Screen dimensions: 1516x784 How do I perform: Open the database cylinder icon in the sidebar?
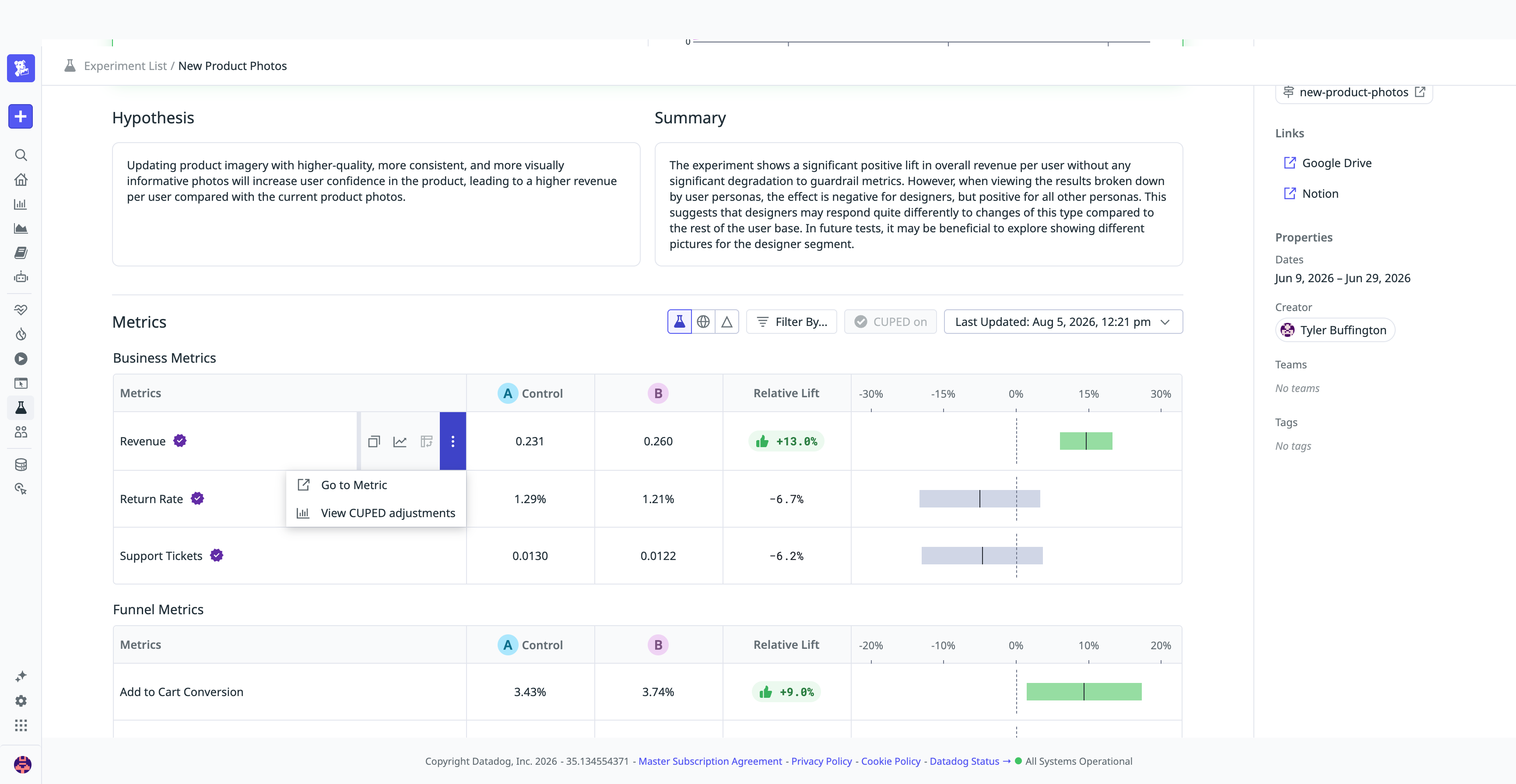(21, 465)
